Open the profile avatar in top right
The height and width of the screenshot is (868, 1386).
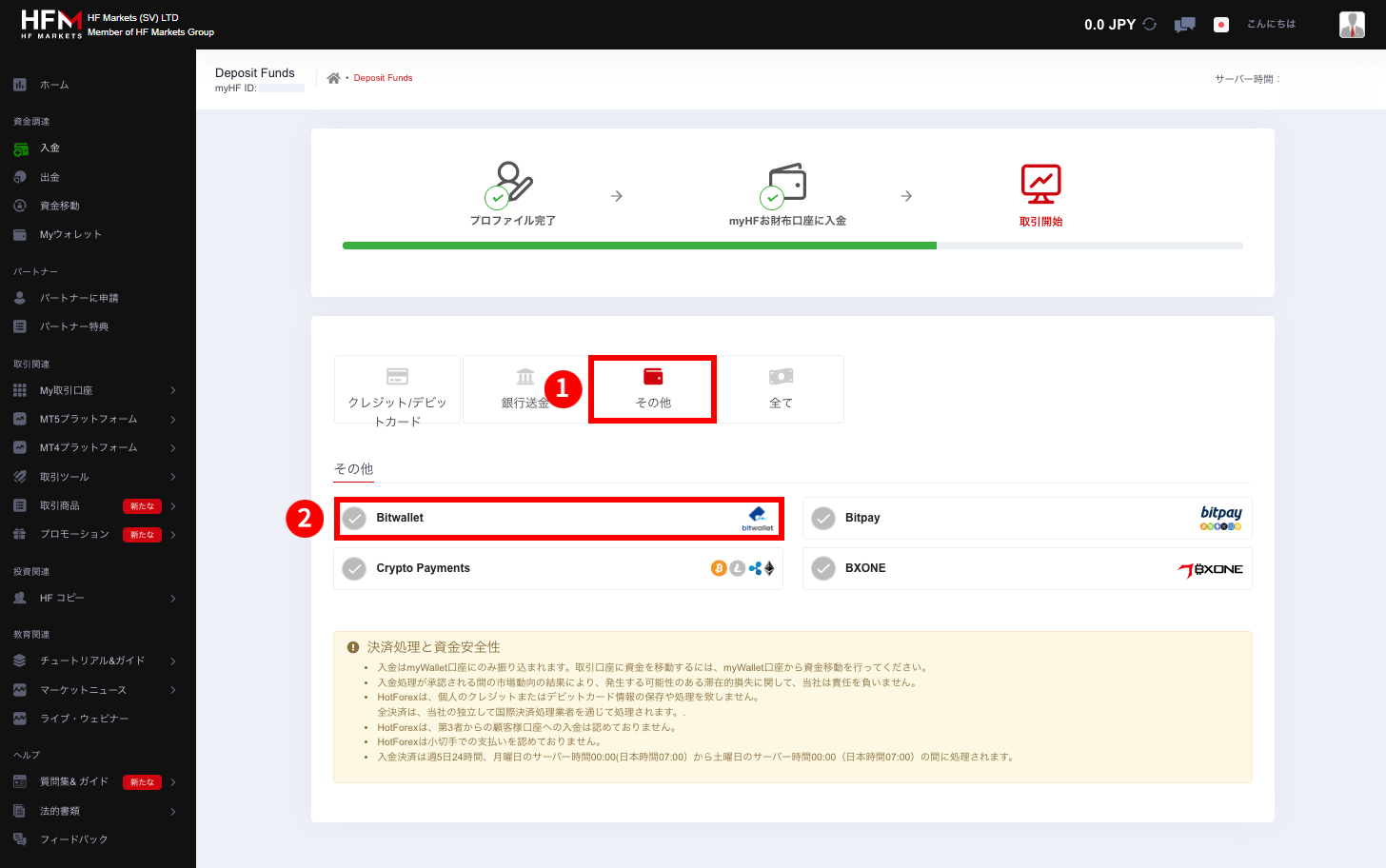(x=1352, y=24)
